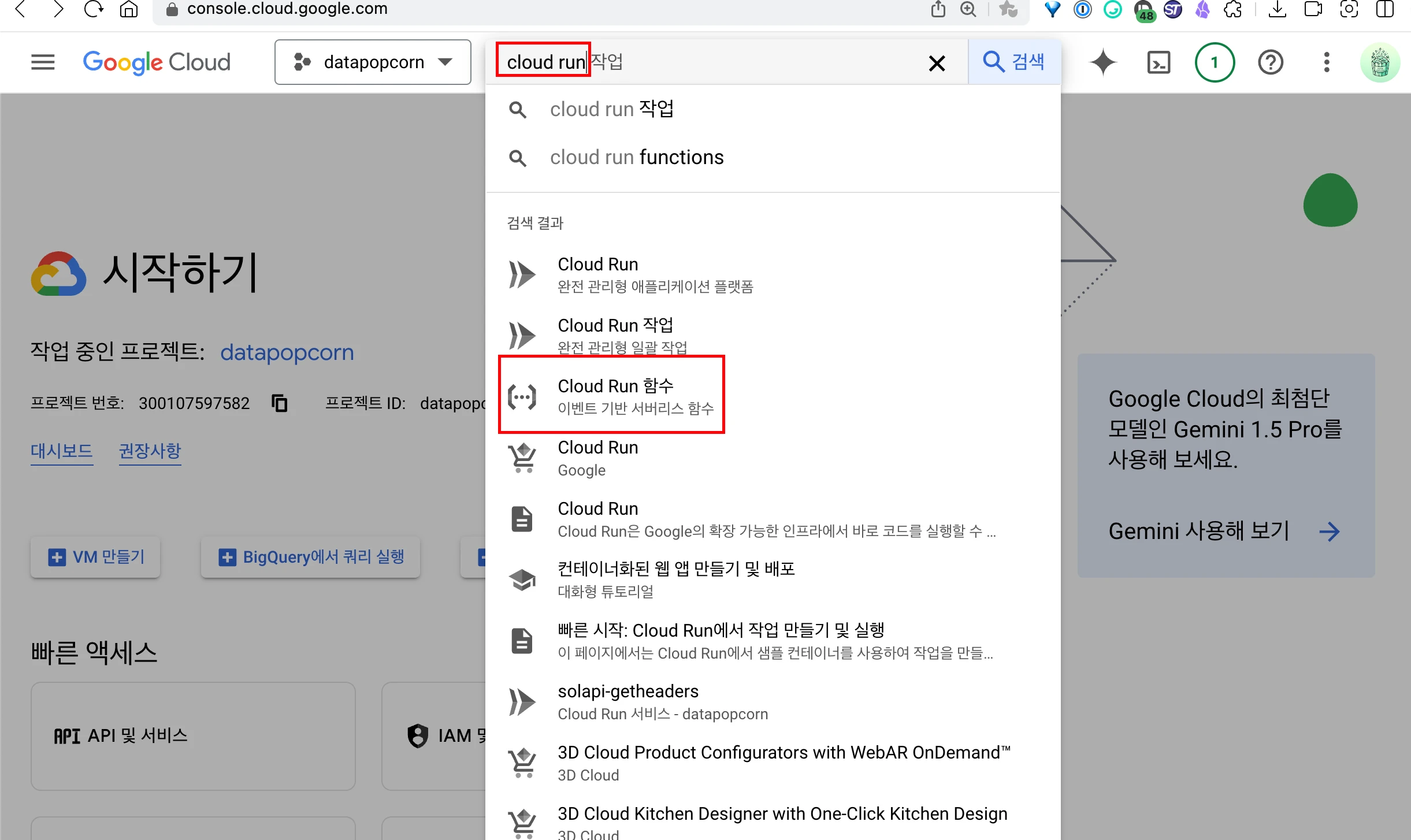The height and width of the screenshot is (840, 1411).
Task: Click the browser screenshot capture icon
Action: (x=1349, y=9)
